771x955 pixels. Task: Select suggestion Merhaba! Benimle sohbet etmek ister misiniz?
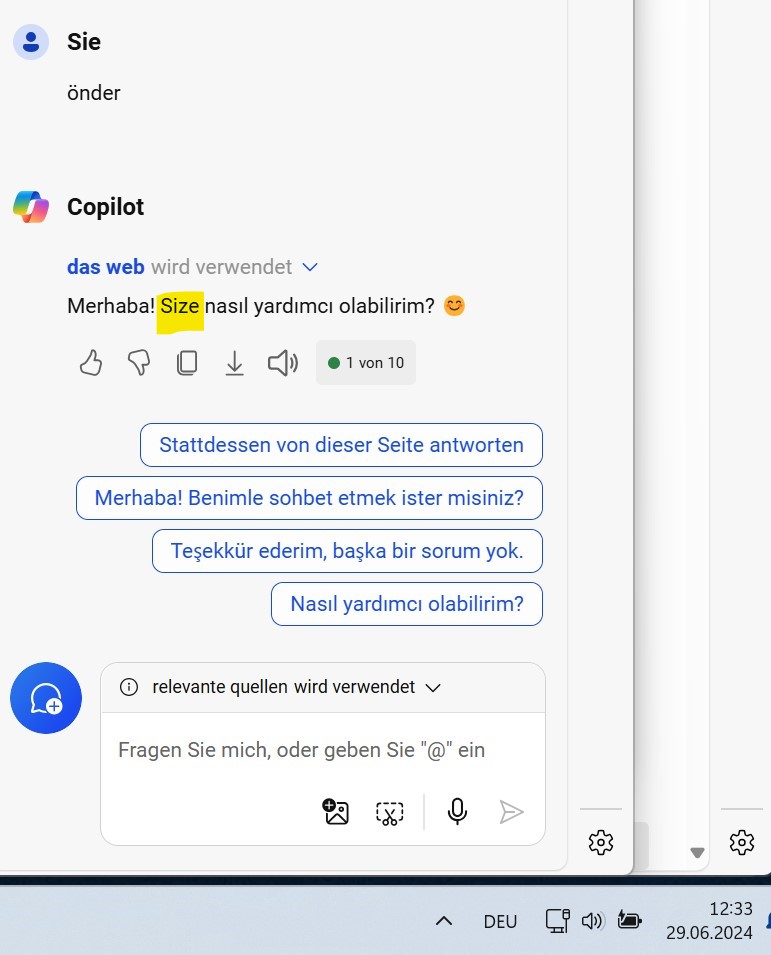[309, 498]
